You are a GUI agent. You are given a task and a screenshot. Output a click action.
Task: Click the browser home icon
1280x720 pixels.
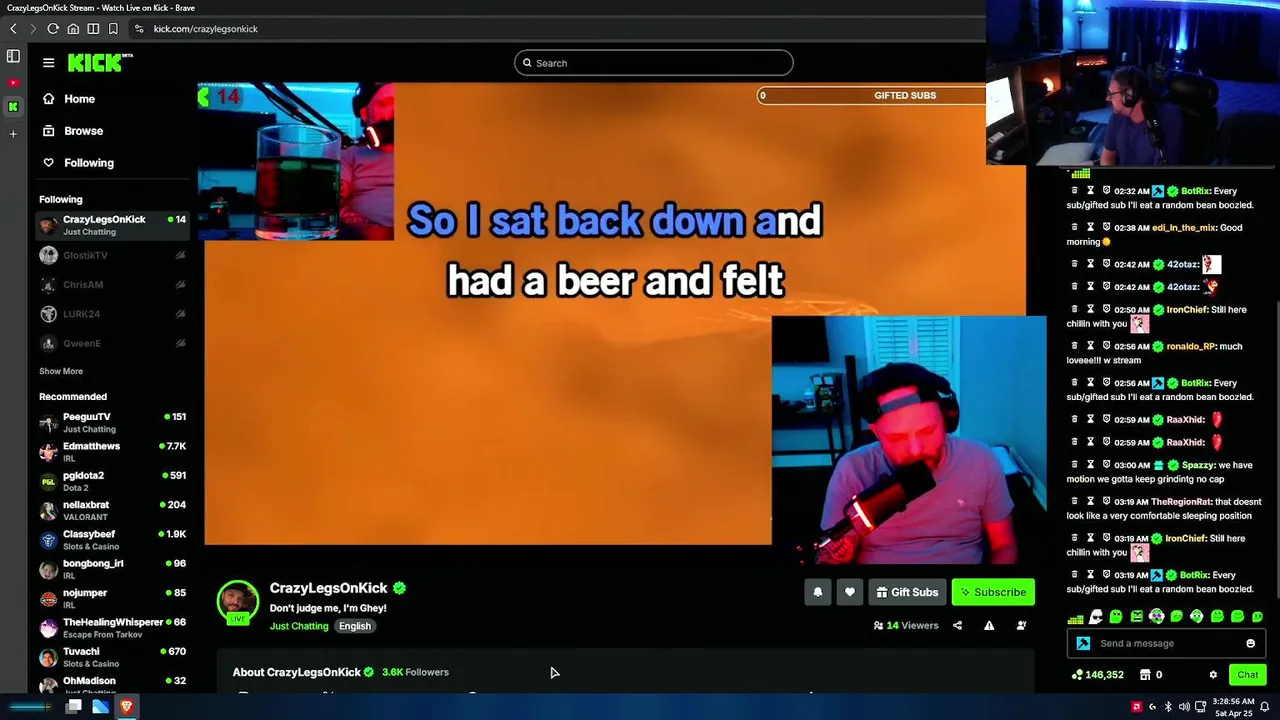73,29
